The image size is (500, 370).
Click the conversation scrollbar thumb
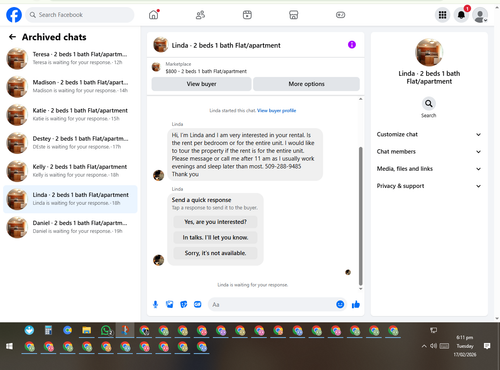[x=360, y=216]
